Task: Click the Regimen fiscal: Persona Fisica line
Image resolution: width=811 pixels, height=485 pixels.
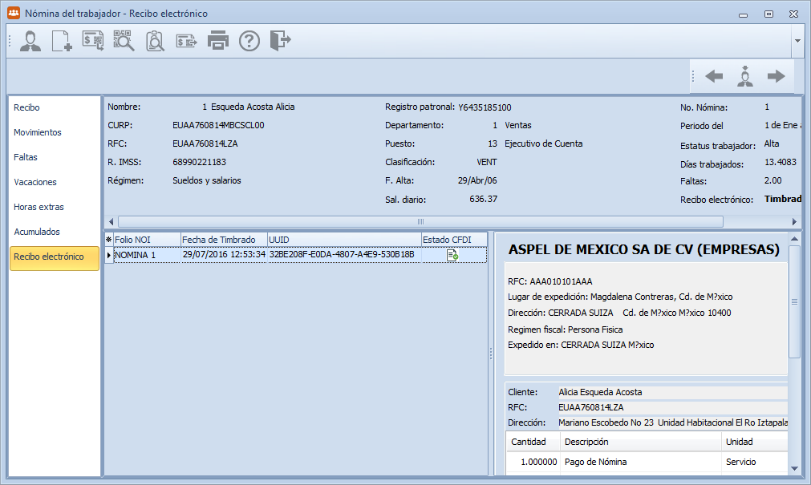Action: (565, 330)
